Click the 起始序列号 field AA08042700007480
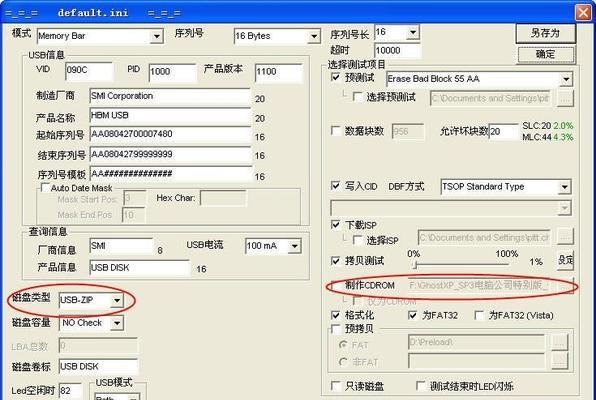 (170, 134)
